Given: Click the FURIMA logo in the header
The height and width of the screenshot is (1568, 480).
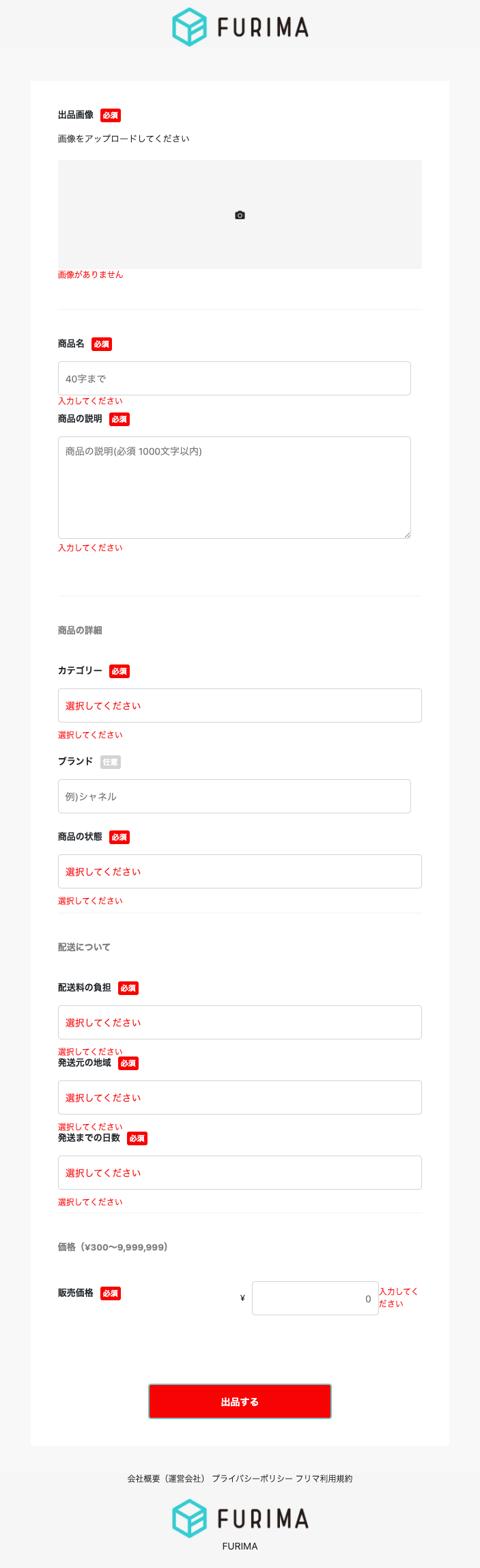Looking at the screenshot, I should point(240,27).
